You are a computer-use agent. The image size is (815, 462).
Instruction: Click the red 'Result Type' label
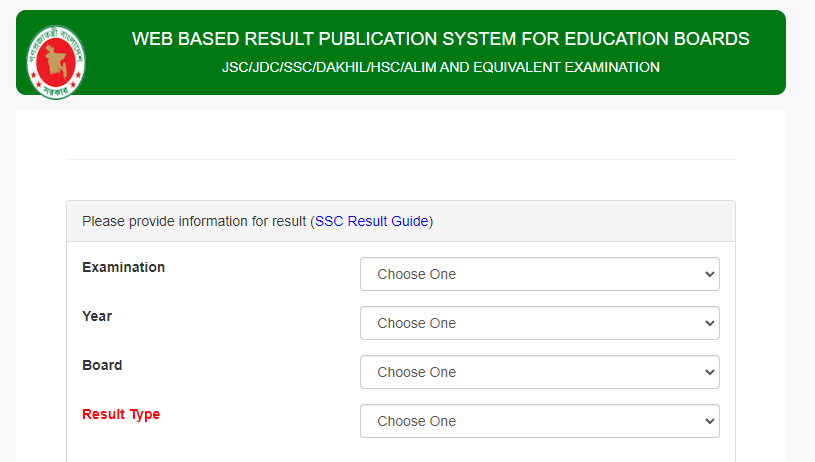coord(121,414)
